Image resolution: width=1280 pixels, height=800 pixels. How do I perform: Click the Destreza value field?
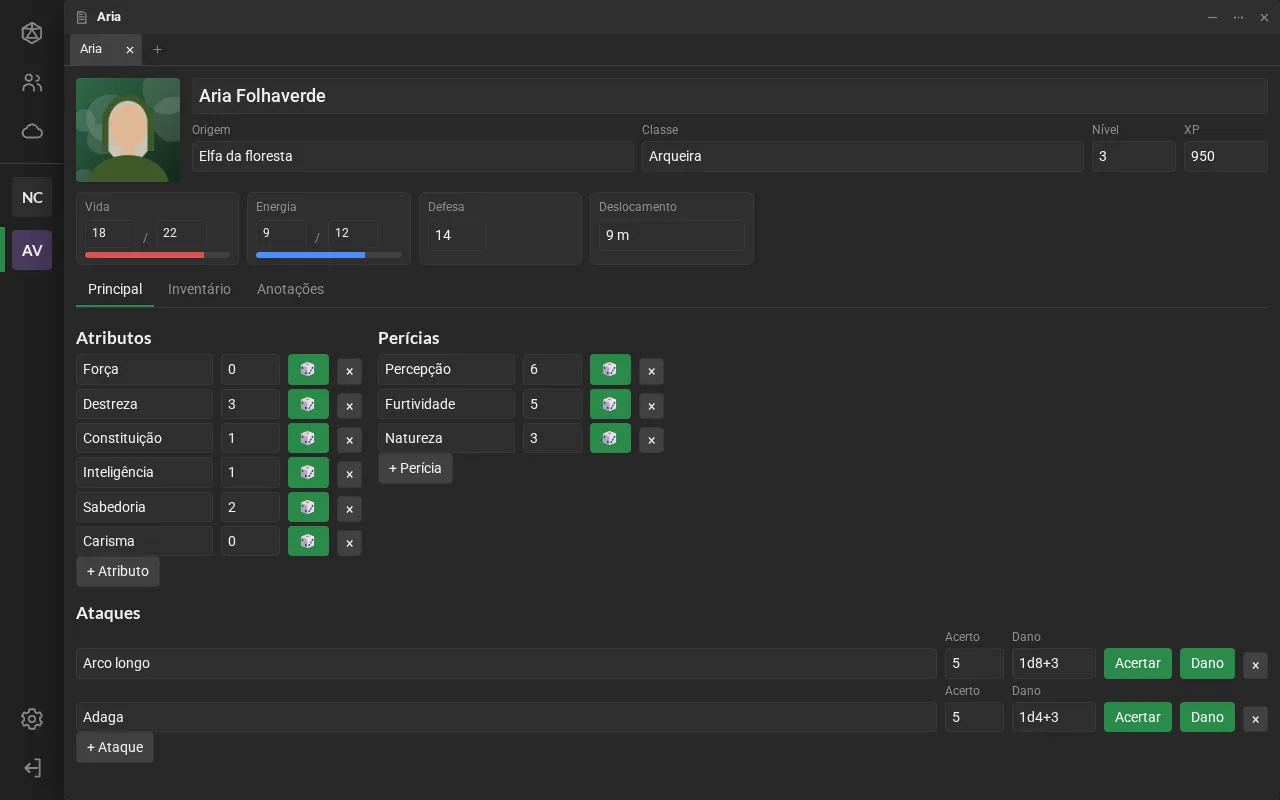pyautogui.click(x=250, y=404)
